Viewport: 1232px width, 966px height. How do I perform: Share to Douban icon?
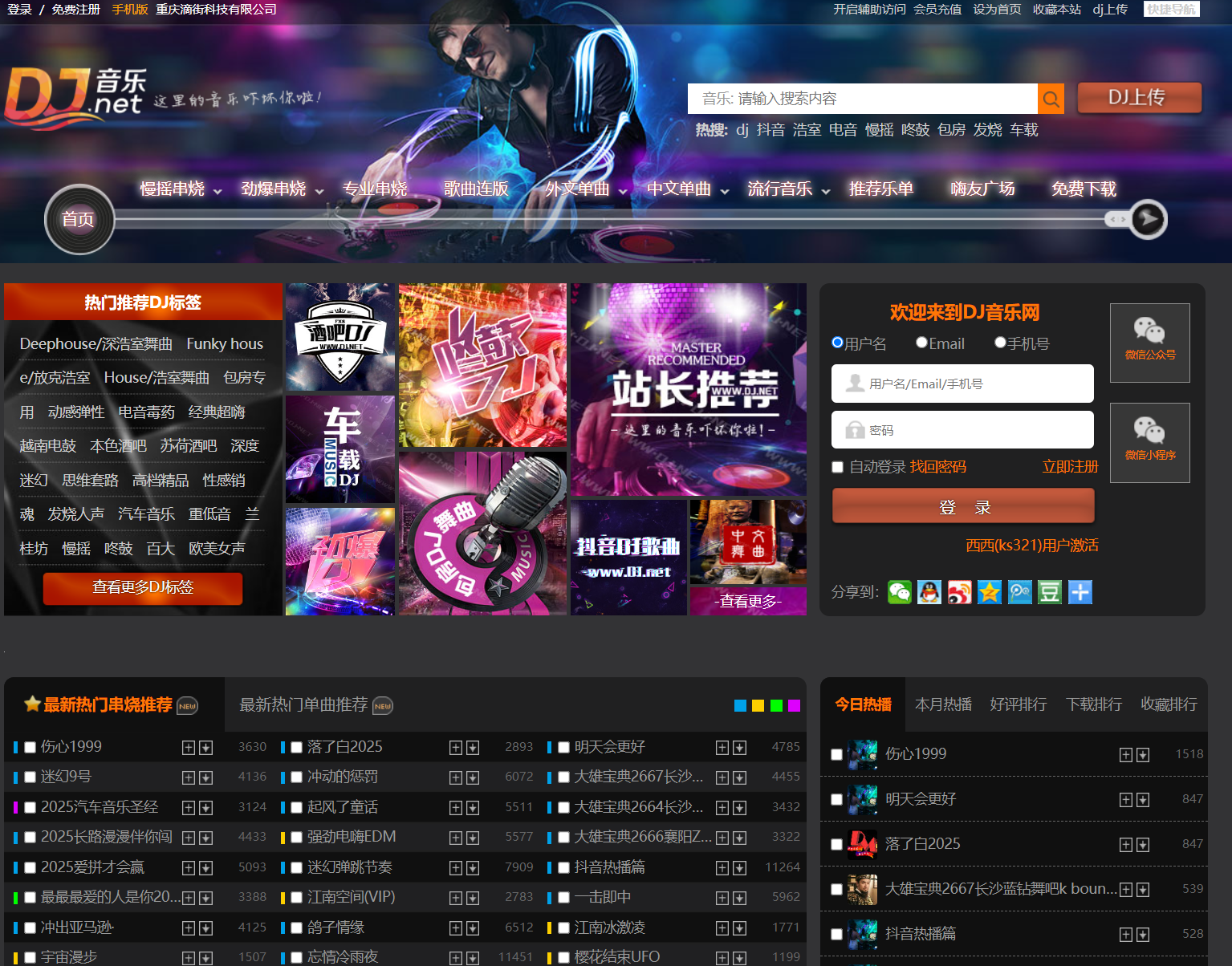tap(1050, 592)
